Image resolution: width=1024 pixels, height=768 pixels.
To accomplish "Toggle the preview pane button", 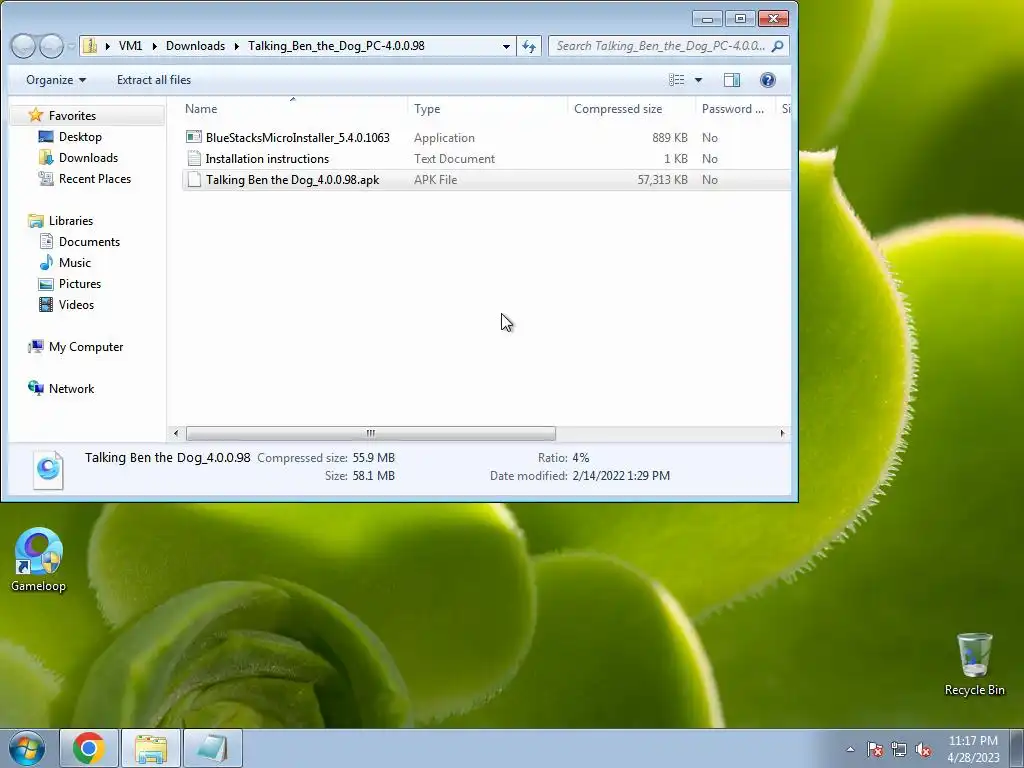I will point(731,80).
